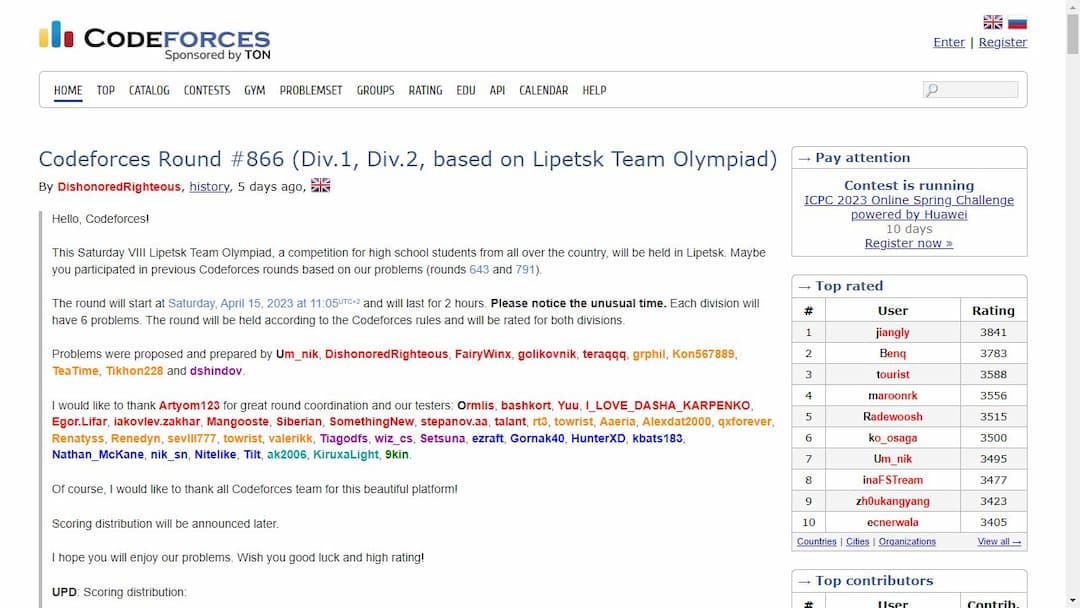Switch language using the British flag icon
Screen dimensions: 1080x608
click(992, 21)
